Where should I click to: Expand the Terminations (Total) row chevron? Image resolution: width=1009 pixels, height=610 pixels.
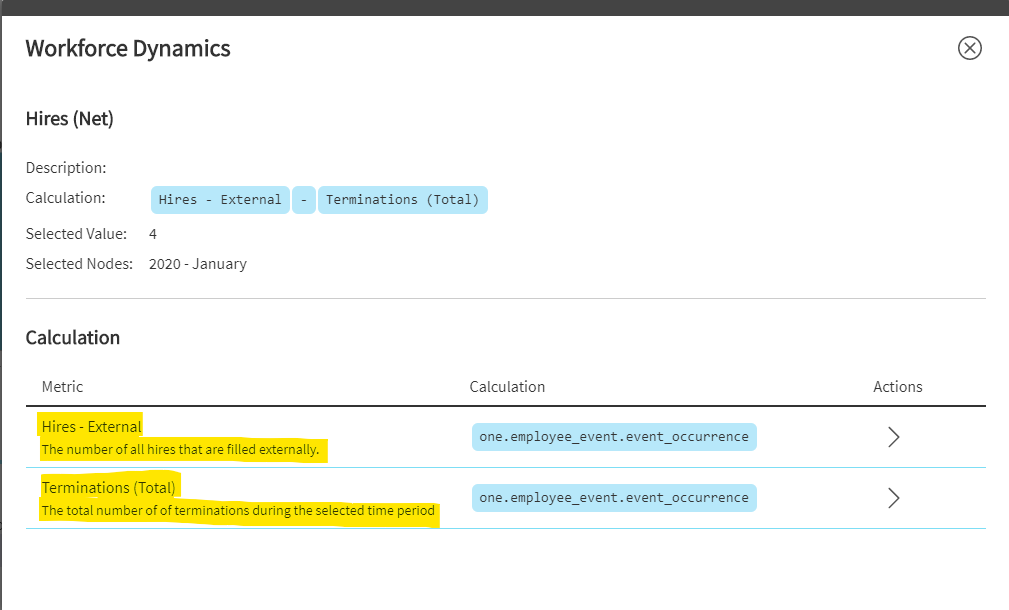pyautogui.click(x=894, y=498)
